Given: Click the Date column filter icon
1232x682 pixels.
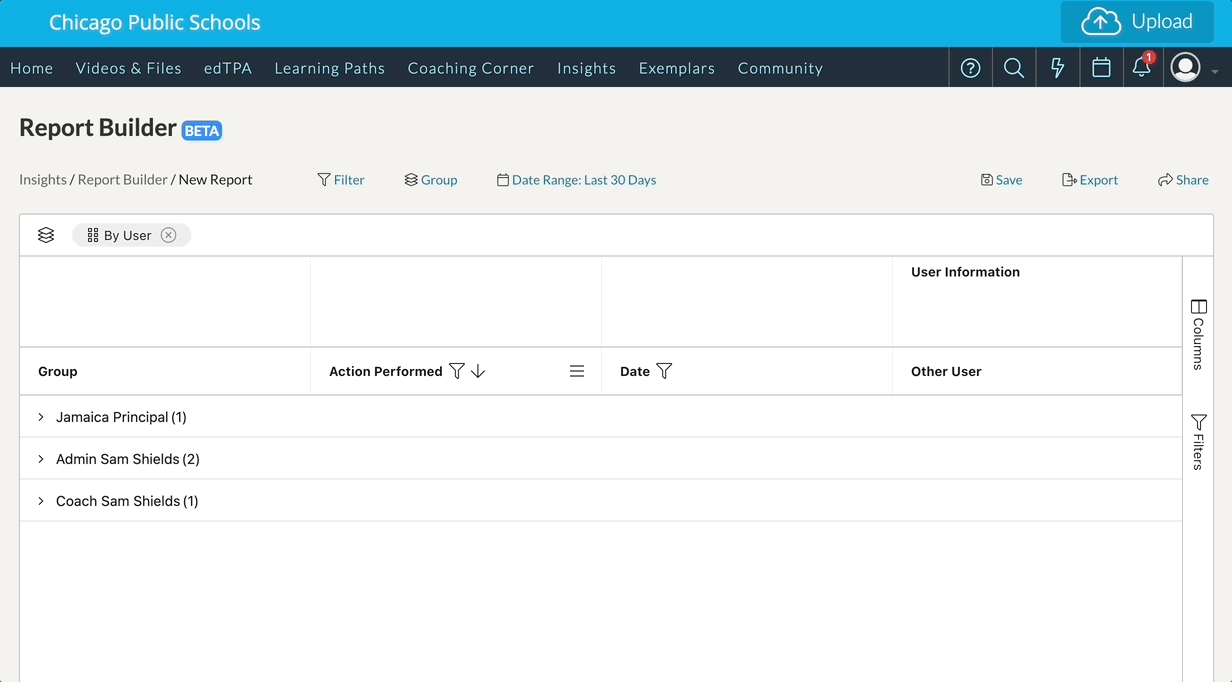Looking at the screenshot, I should click(x=664, y=371).
